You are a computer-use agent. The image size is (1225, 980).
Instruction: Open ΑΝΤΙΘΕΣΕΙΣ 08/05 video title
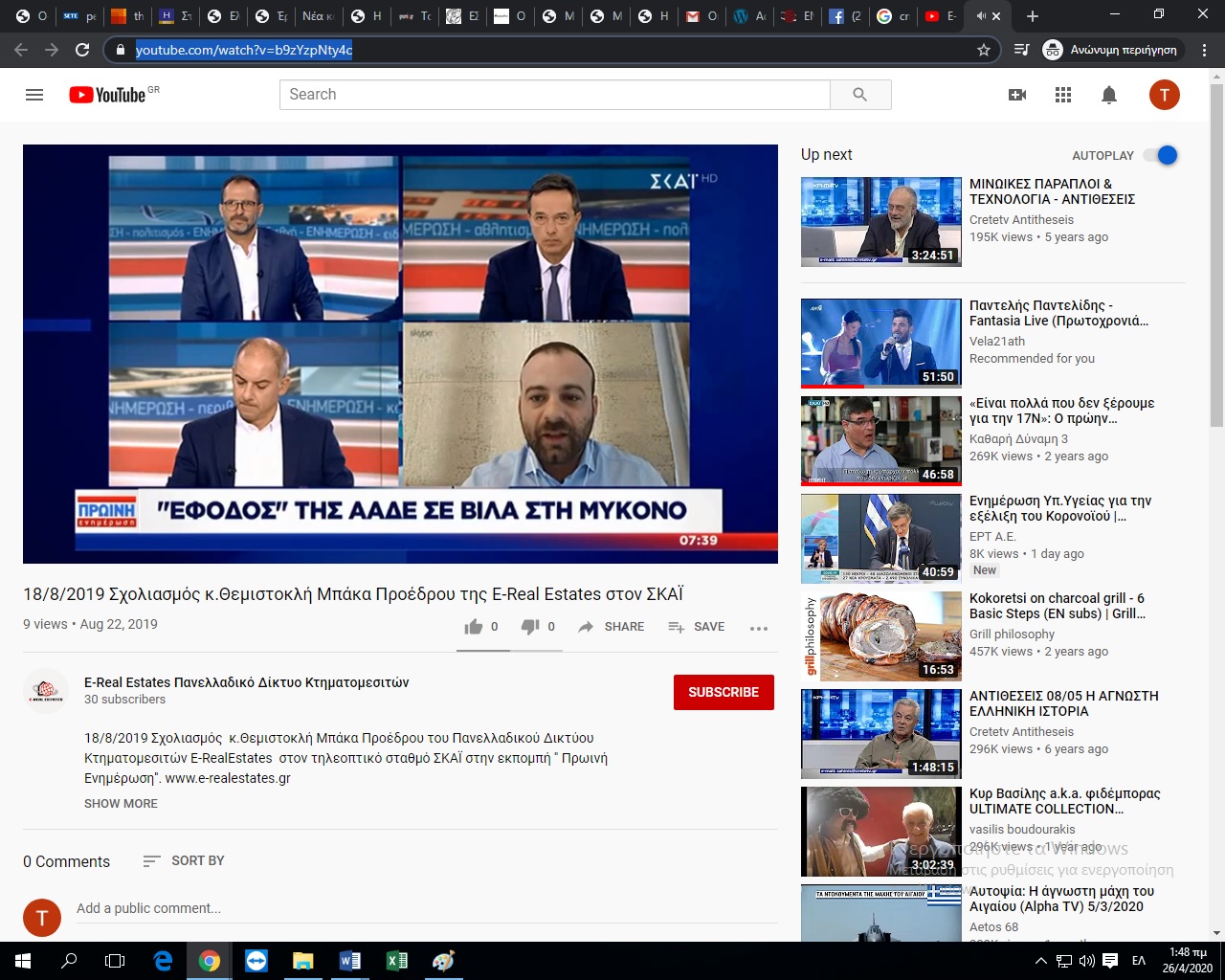click(x=1064, y=703)
